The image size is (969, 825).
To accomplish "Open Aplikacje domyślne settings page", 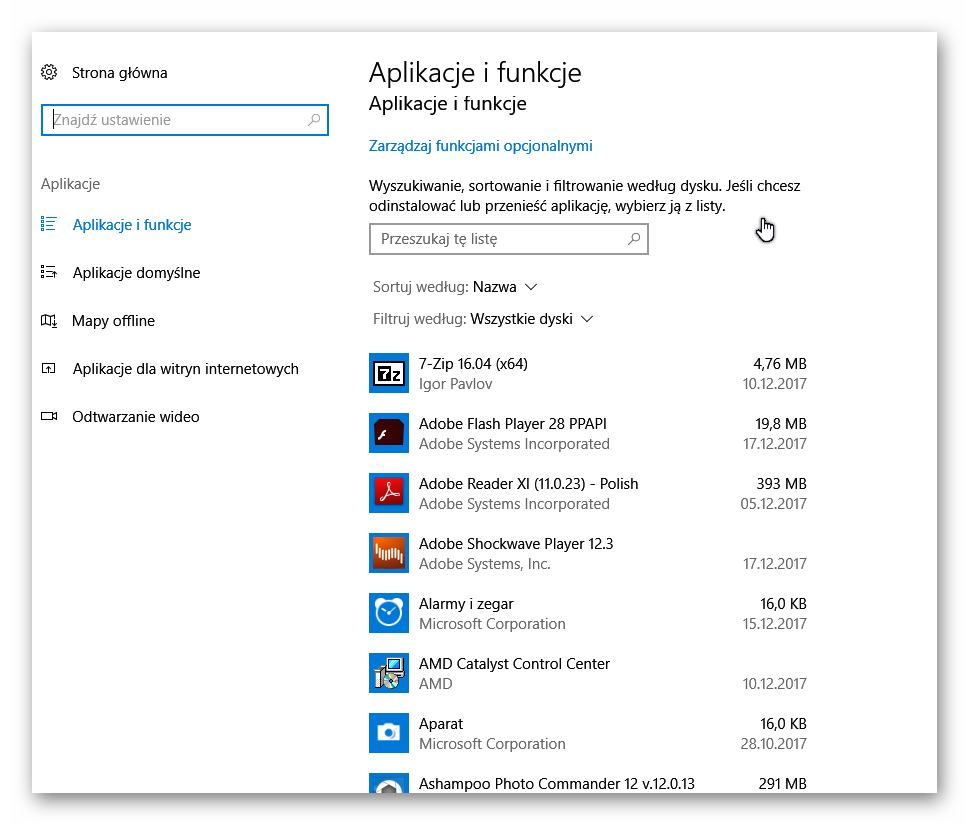I will pyautogui.click(x=136, y=273).
